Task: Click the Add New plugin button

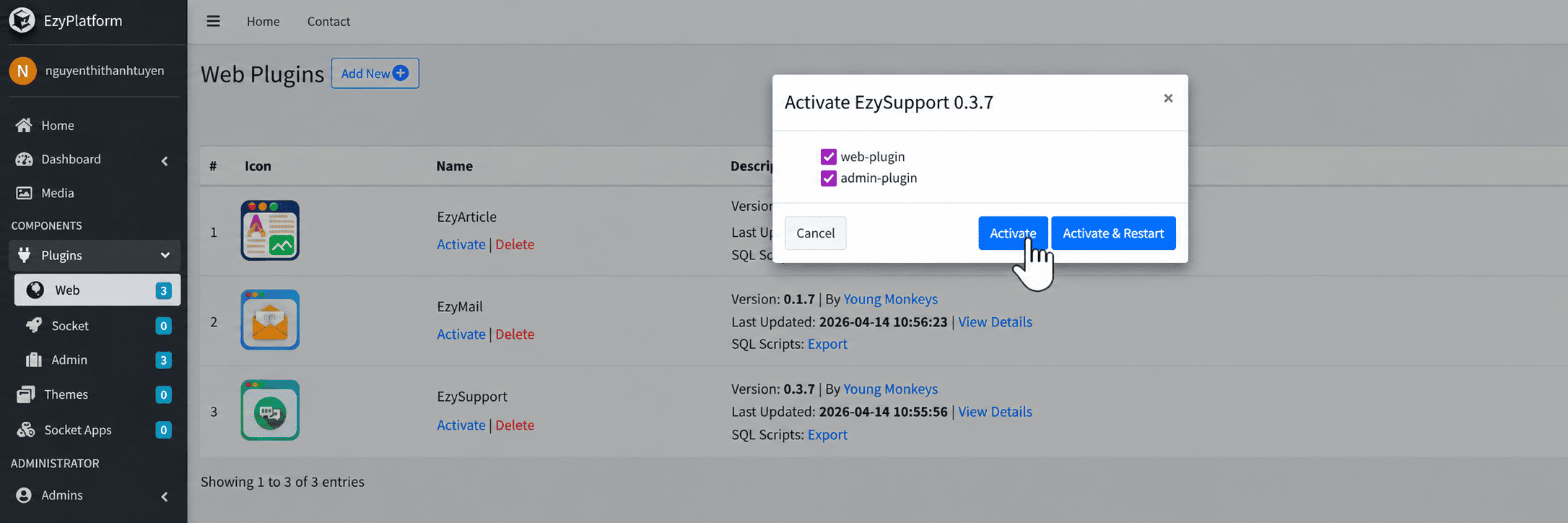Action: point(375,74)
